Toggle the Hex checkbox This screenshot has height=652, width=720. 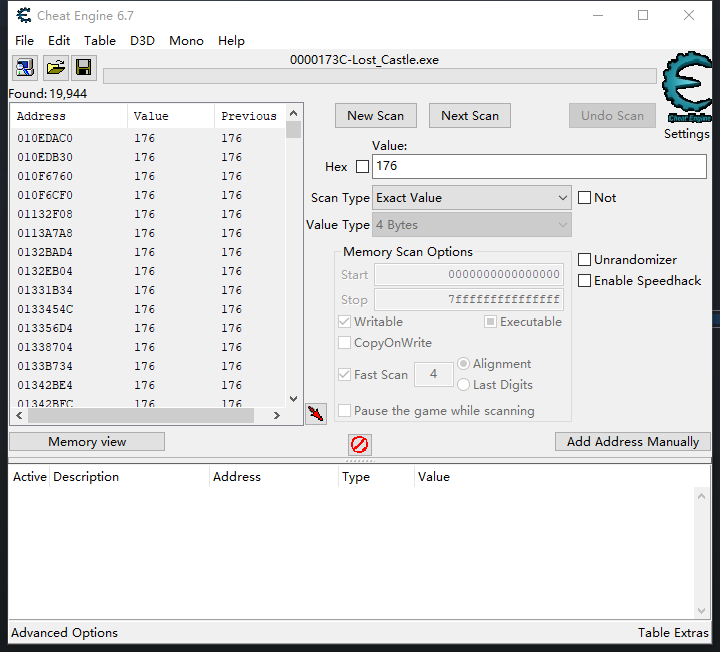pos(362,167)
